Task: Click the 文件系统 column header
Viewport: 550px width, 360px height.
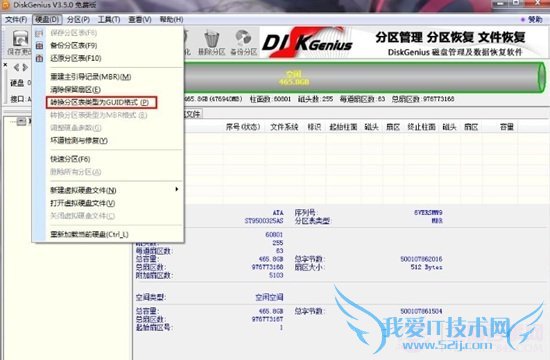Action: [x=284, y=127]
